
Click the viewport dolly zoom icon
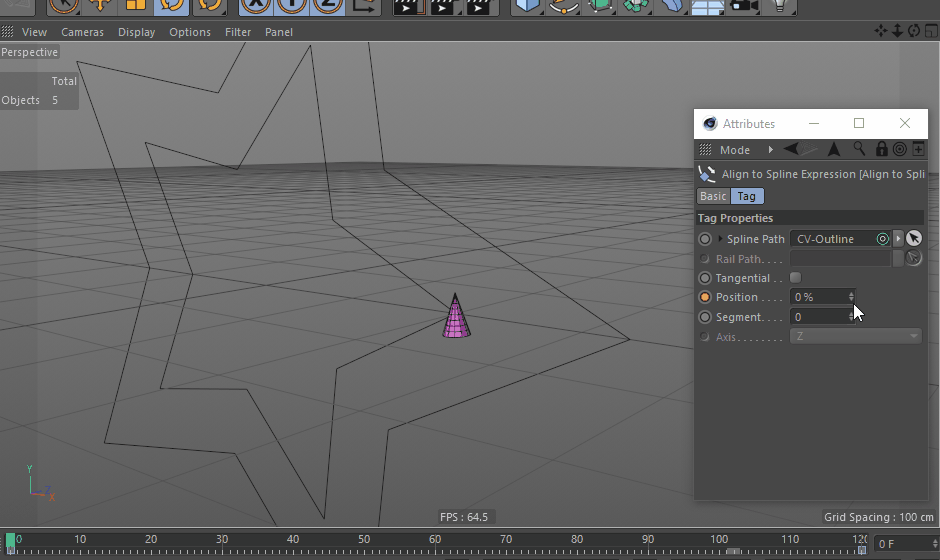point(897,31)
